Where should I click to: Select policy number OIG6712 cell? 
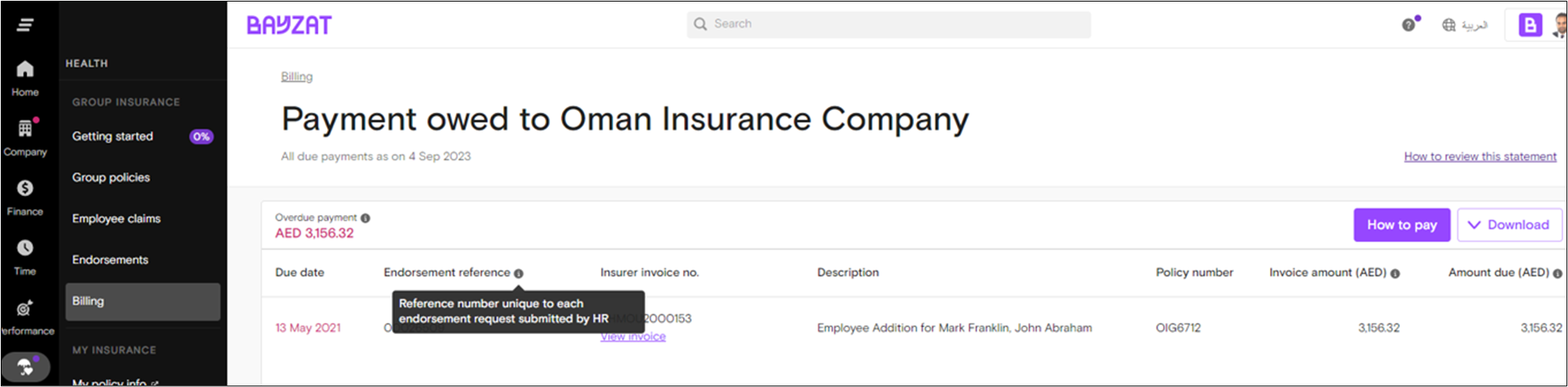1178,328
